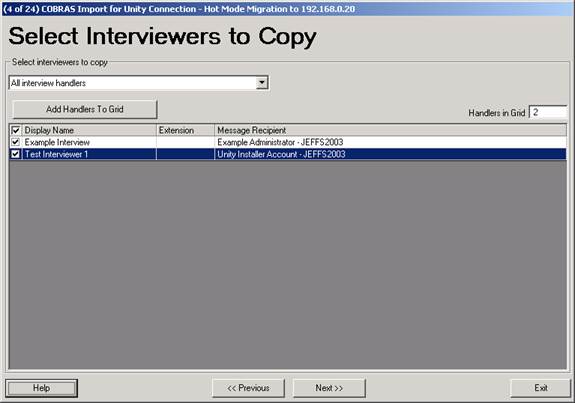Click Add Handlers To Grid button
Screen dimensions: 575x403
[85, 109]
